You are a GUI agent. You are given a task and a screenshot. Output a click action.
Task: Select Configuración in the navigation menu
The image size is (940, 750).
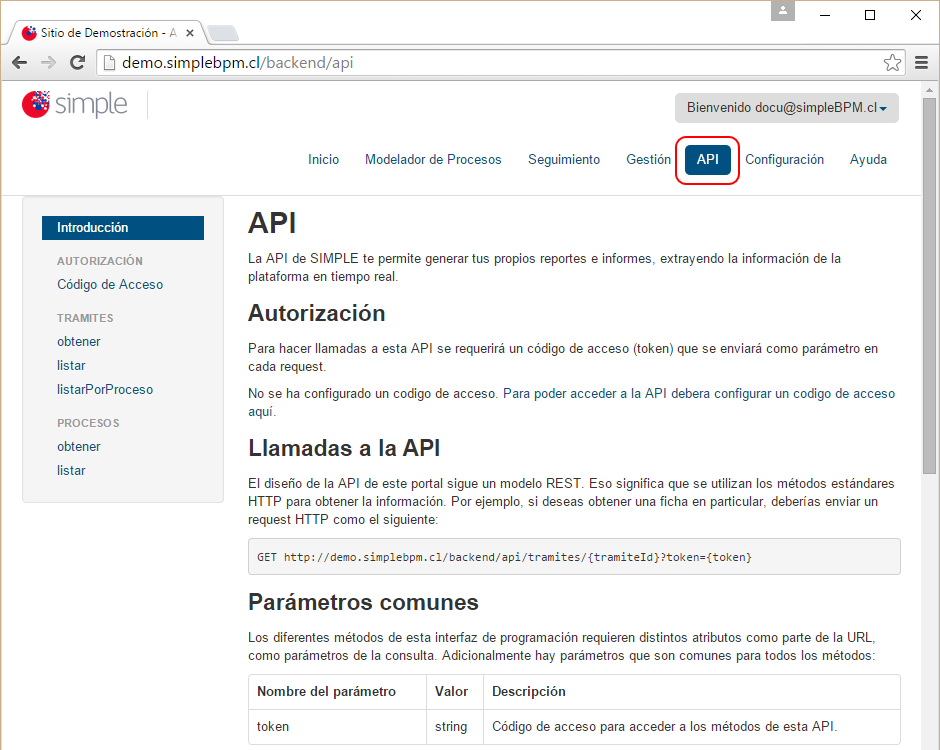pyautogui.click(x=785, y=159)
